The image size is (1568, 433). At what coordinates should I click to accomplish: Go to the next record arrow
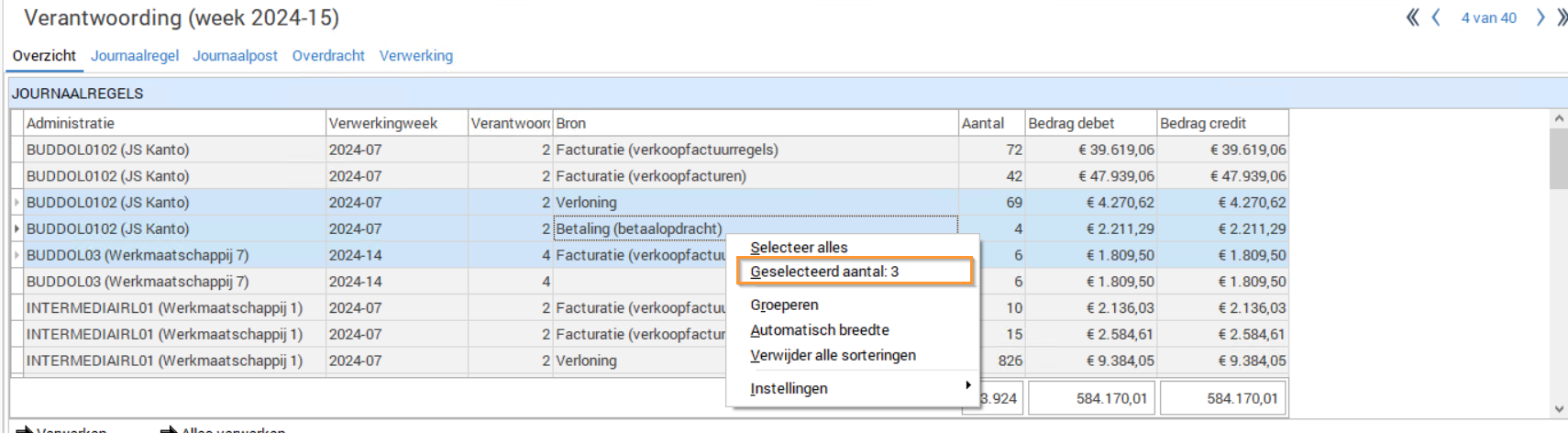(1540, 17)
